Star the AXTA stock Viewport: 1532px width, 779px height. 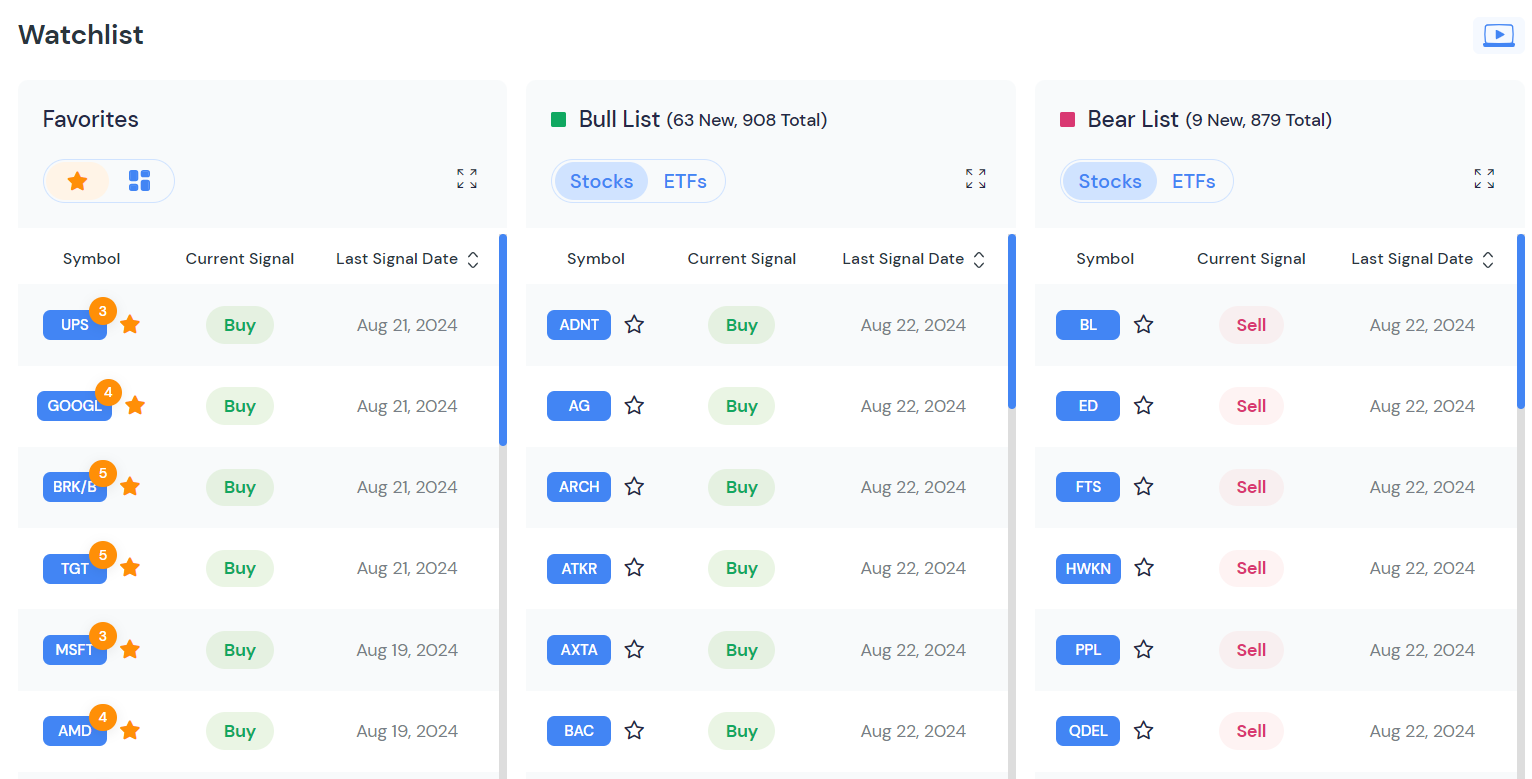(x=634, y=650)
